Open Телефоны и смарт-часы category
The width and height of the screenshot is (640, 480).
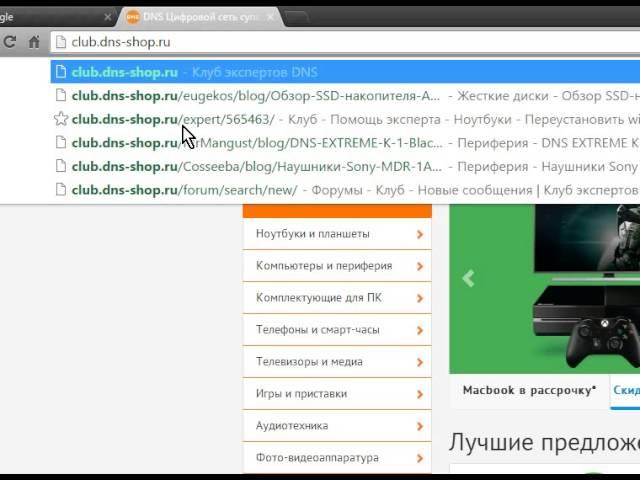point(337,330)
